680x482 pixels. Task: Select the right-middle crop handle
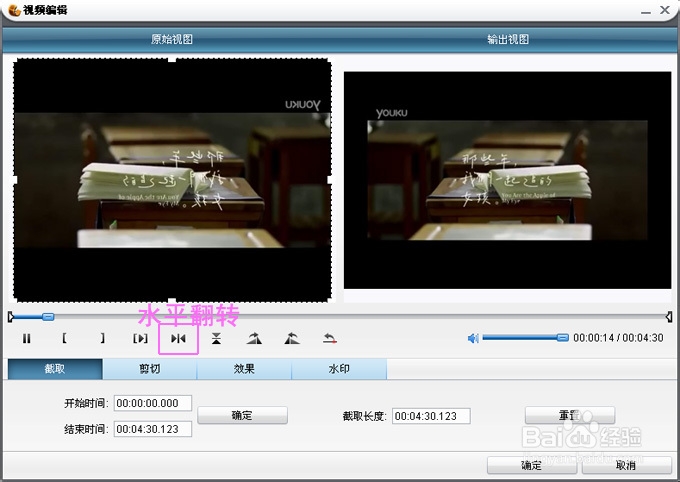(330, 180)
